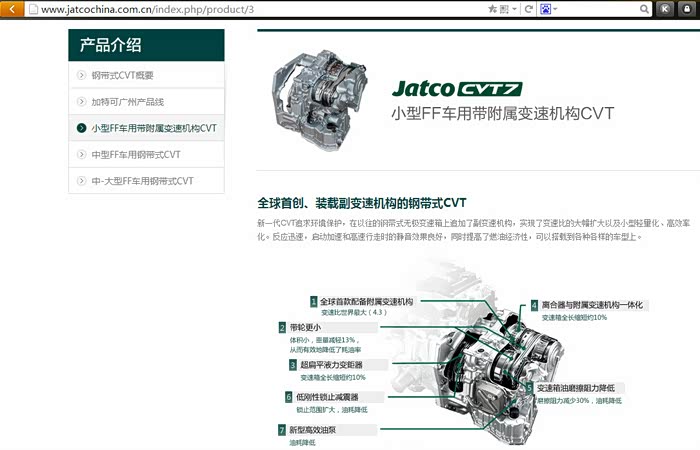Click label 6 低刚性锁止减震器
Screen dimensions: 700x450
click(x=327, y=397)
